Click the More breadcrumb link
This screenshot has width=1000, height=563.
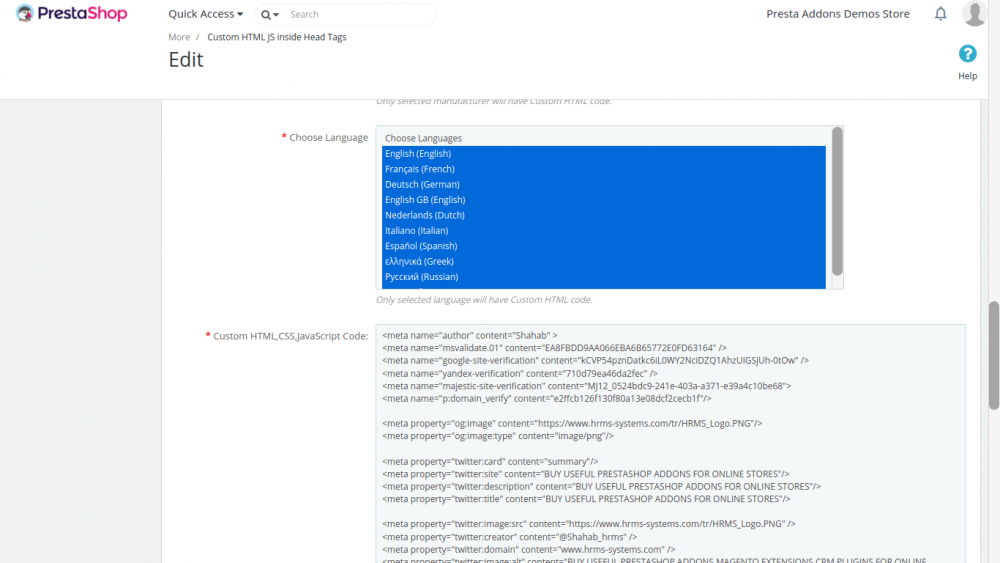click(179, 37)
